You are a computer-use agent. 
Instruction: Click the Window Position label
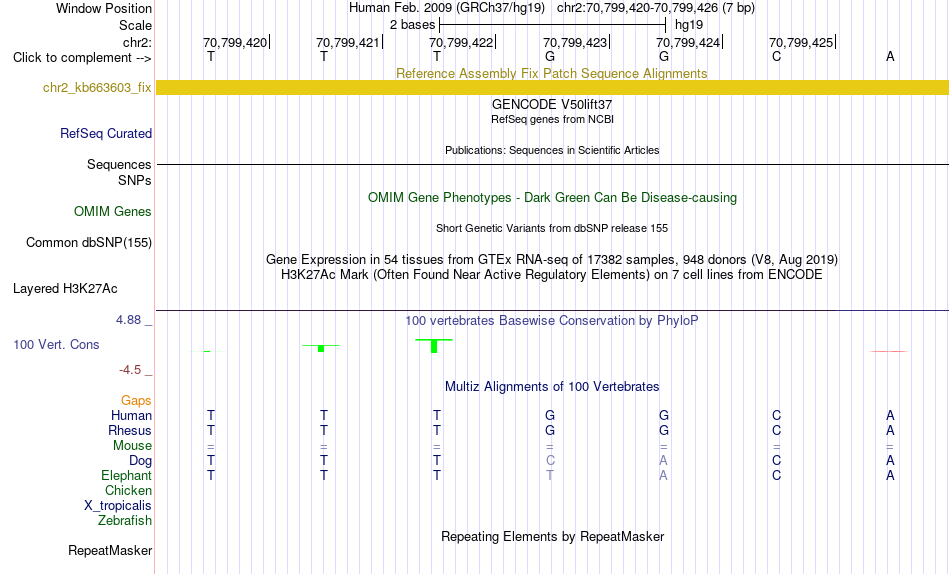104,8
